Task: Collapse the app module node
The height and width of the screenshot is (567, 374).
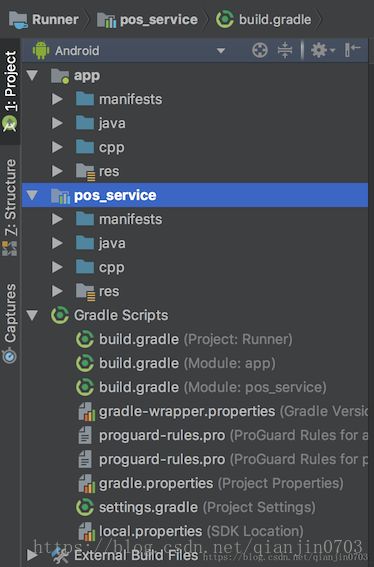Action: click(x=32, y=76)
